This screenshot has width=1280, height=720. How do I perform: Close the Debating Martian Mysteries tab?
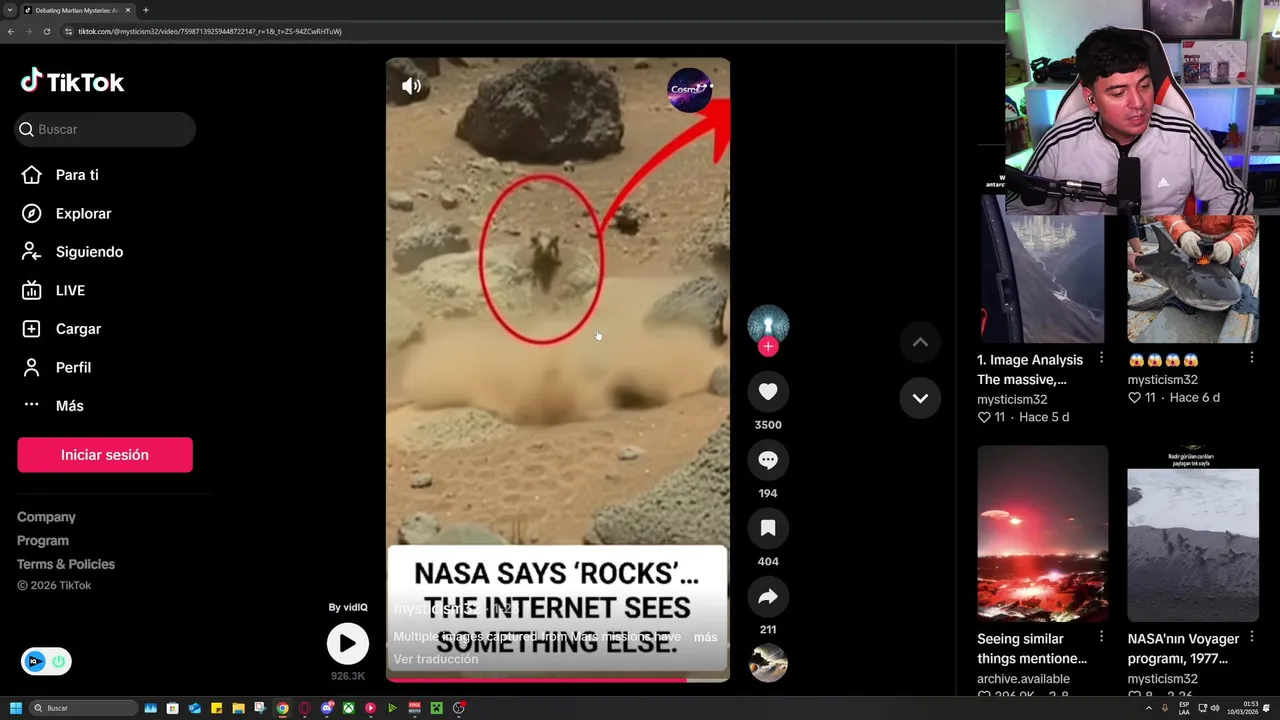128,10
